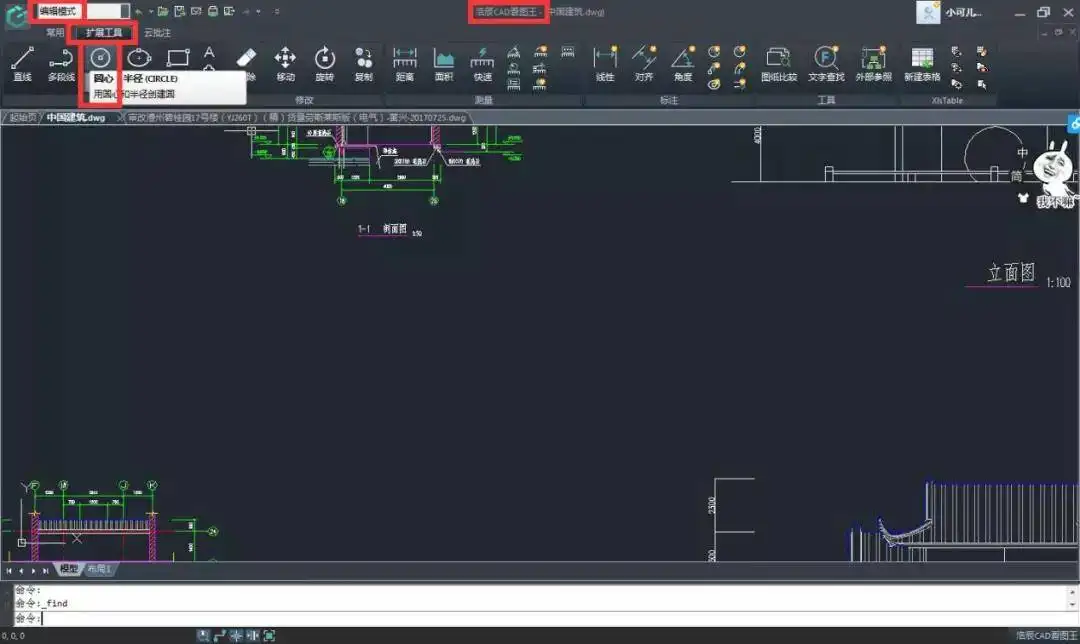Toggle the mirror-style status bar icon
The height and width of the screenshot is (644, 1080).
pos(253,636)
